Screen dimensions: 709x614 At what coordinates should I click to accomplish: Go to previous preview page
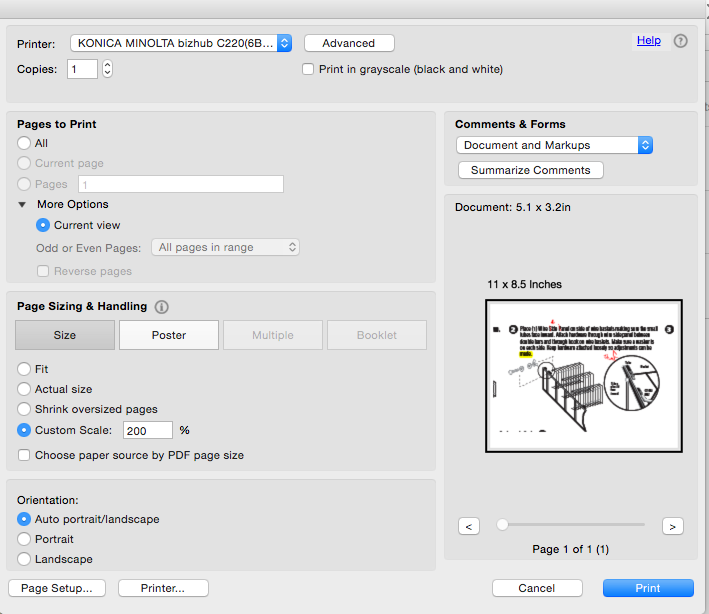pos(469,526)
